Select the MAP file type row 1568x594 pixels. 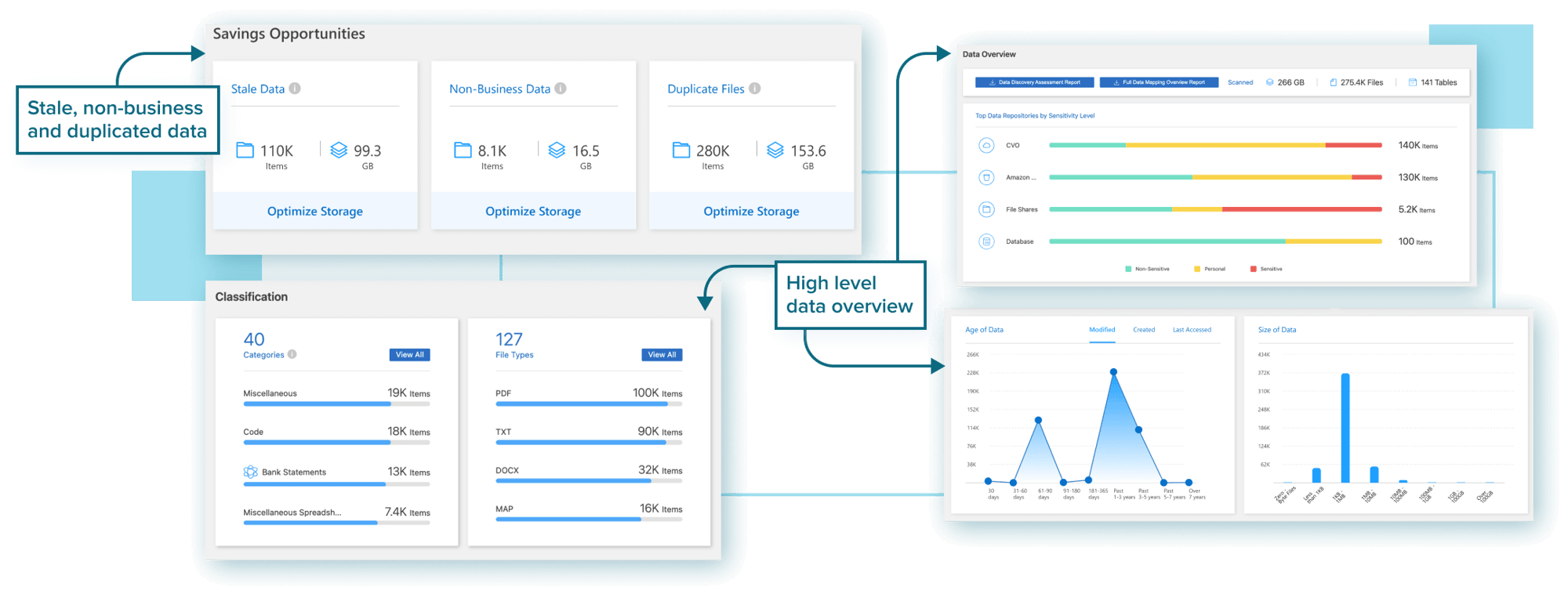589,512
